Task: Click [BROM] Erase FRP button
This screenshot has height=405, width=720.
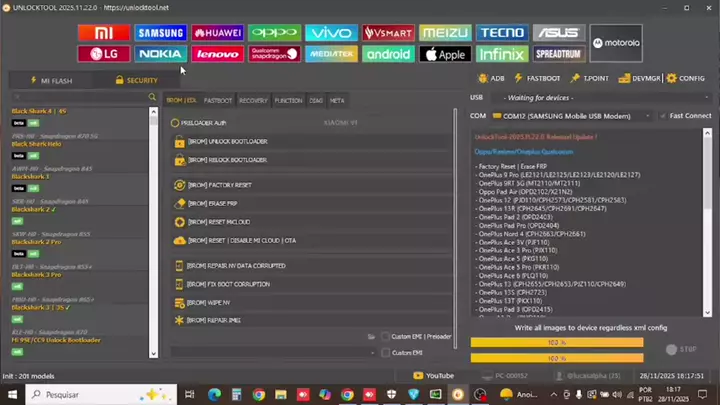Action: point(212,204)
